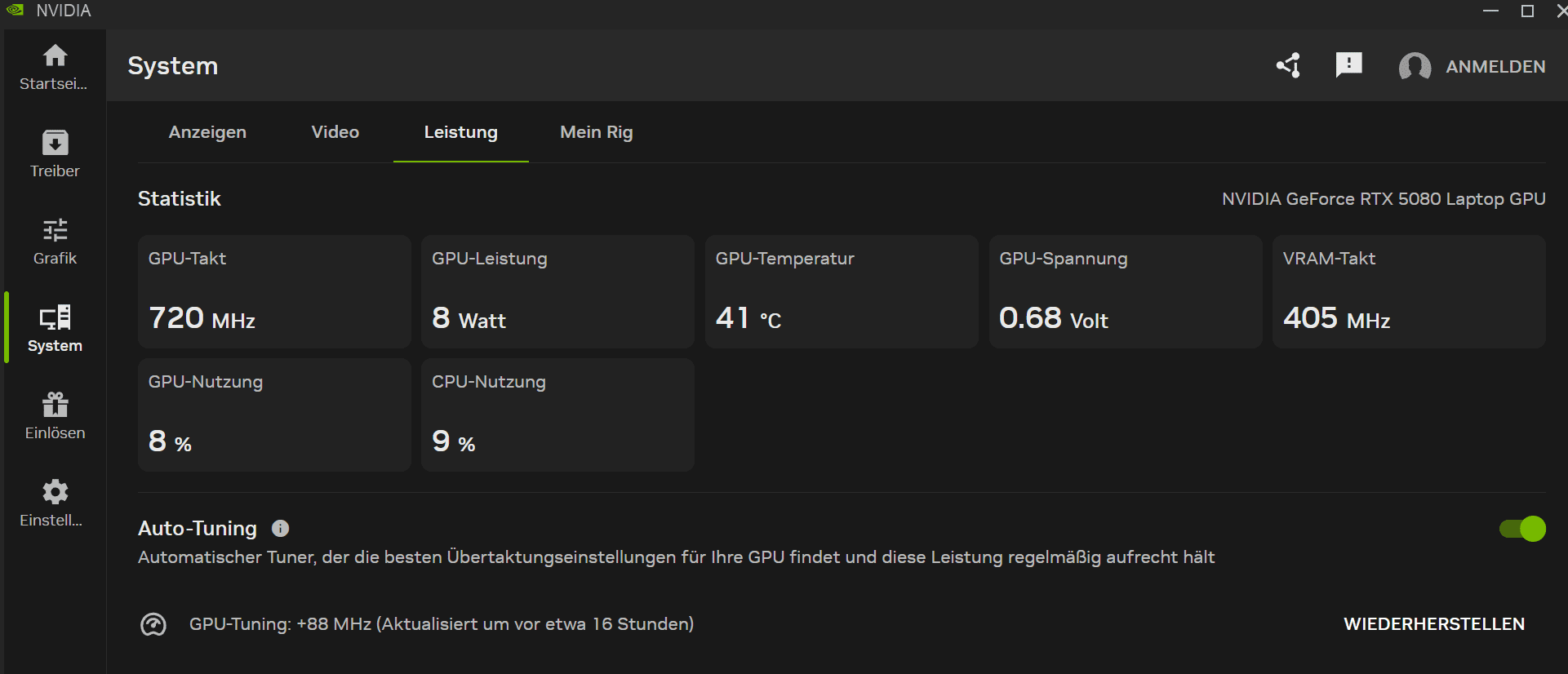Click the user avatar icon
This screenshot has width=1568, height=674.
click(x=1415, y=67)
